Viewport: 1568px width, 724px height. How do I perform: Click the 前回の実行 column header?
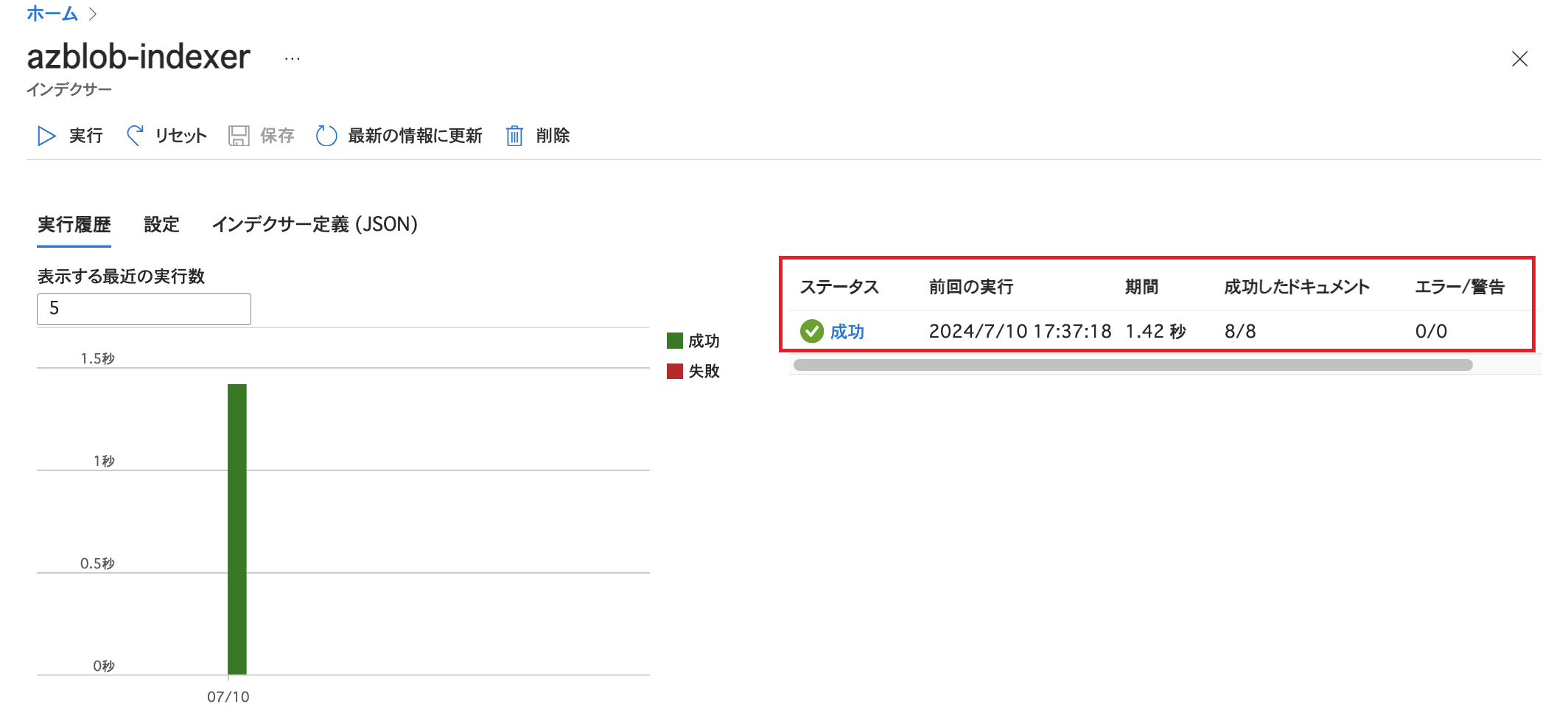[x=970, y=287]
